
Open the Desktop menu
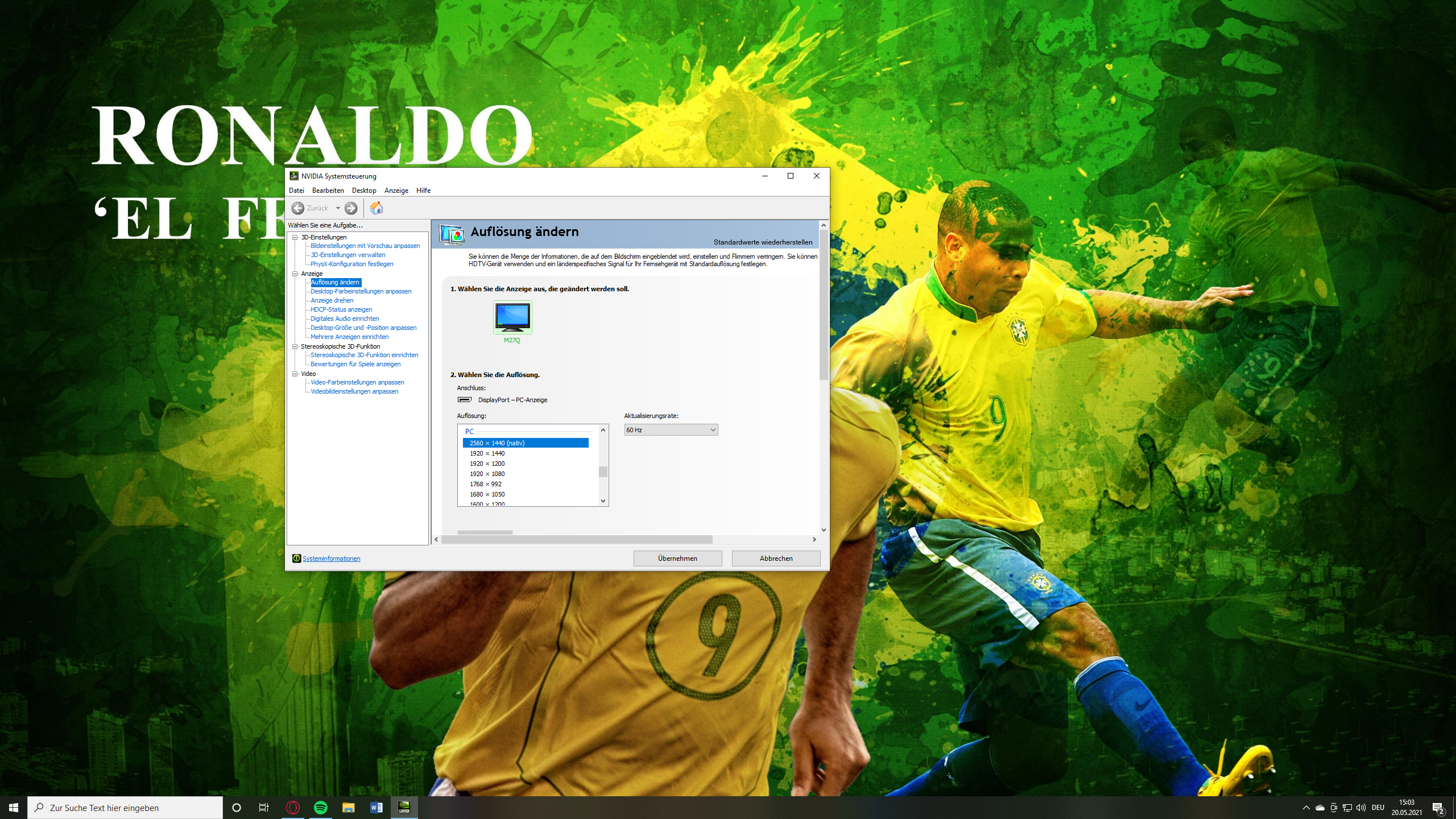(364, 191)
